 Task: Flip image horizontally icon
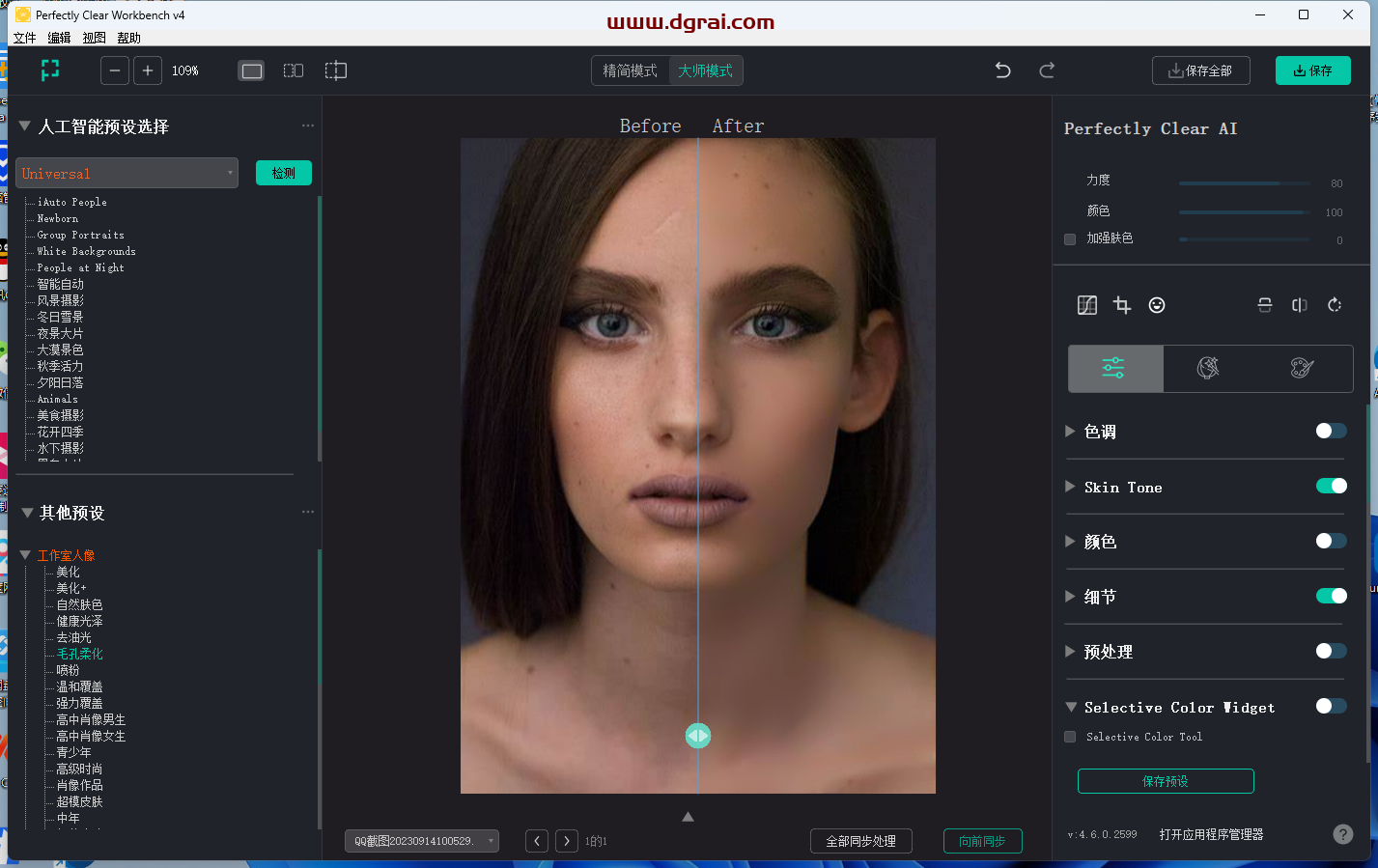click(1300, 305)
